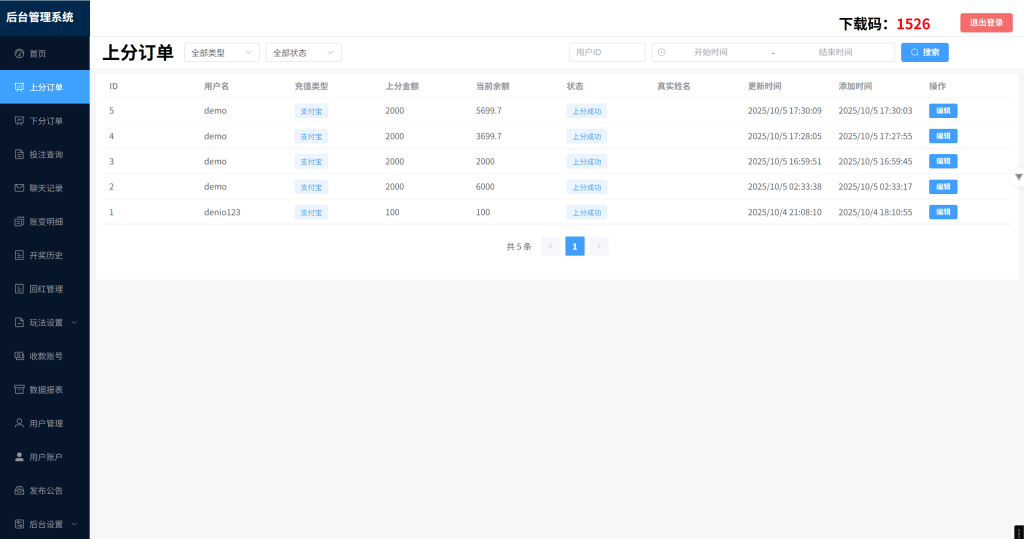
Task: Click the 开奖历史 sidebar icon
Action: (19, 255)
